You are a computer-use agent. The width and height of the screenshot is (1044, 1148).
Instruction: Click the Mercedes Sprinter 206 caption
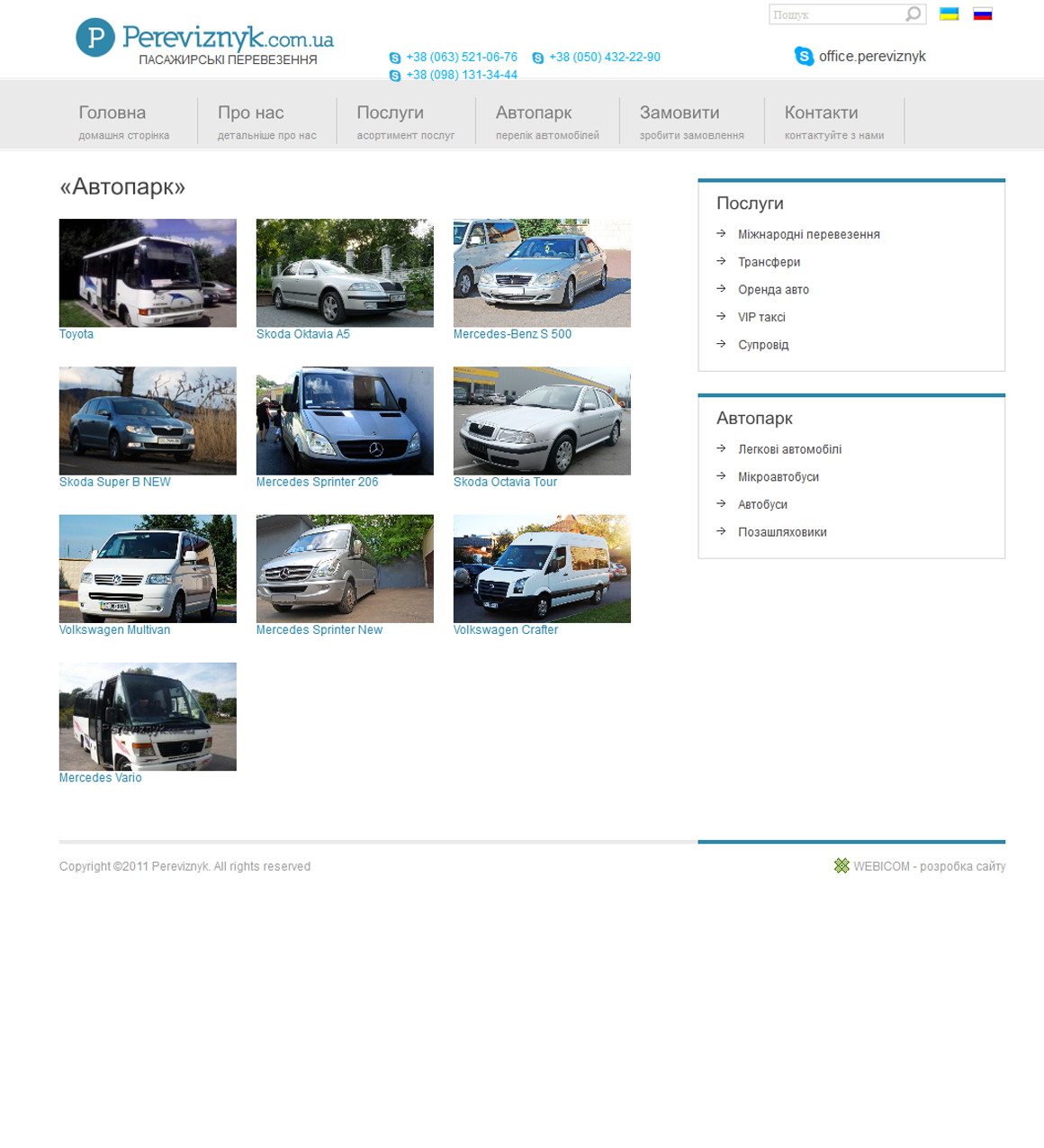coord(317,482)
